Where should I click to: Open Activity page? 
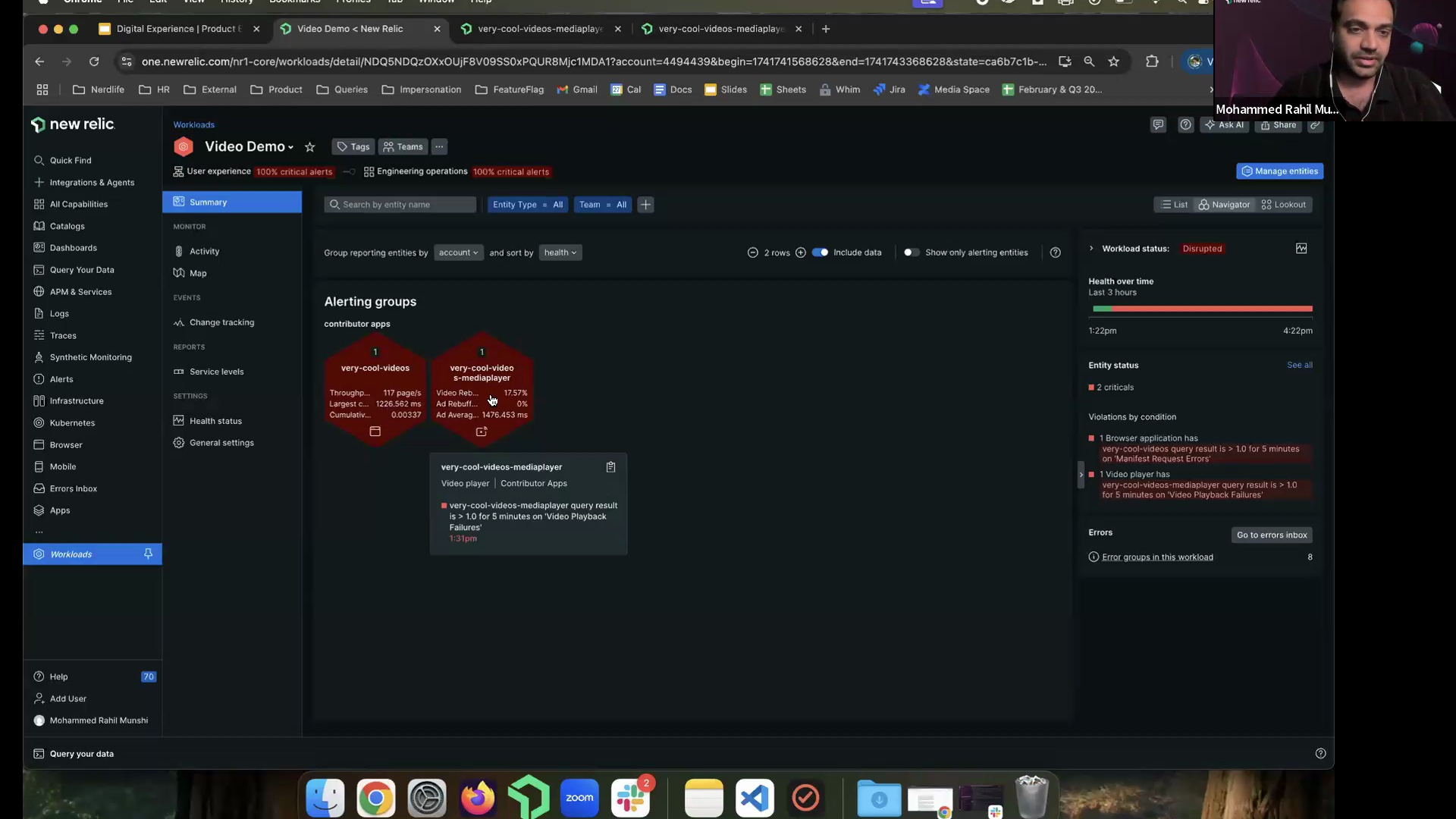tap(204, 252)
